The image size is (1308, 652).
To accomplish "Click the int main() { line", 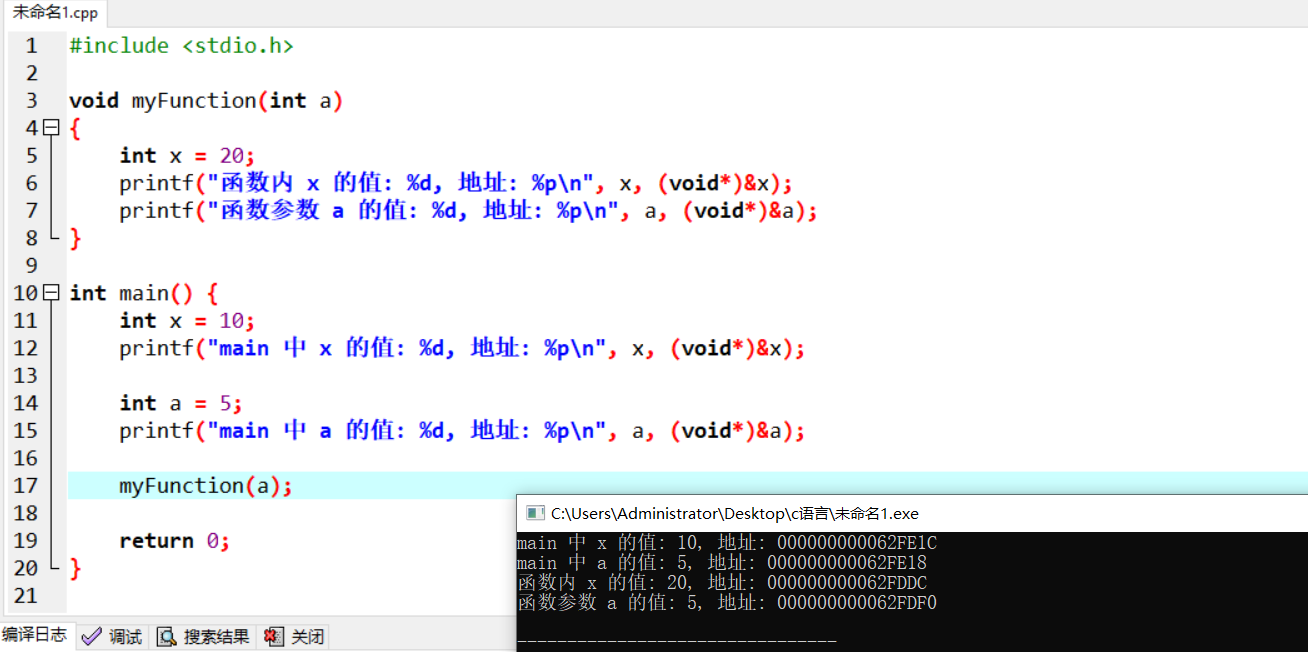I will click(x=143, y=293).
